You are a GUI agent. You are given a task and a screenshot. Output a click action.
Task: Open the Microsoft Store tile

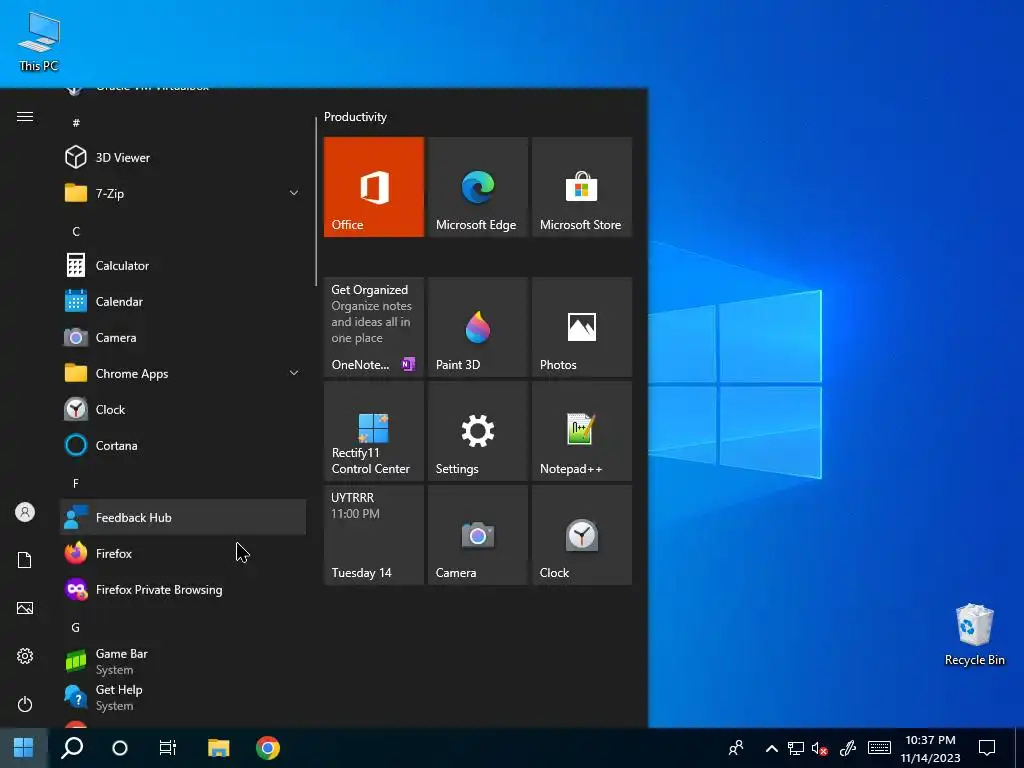[582, 187]
